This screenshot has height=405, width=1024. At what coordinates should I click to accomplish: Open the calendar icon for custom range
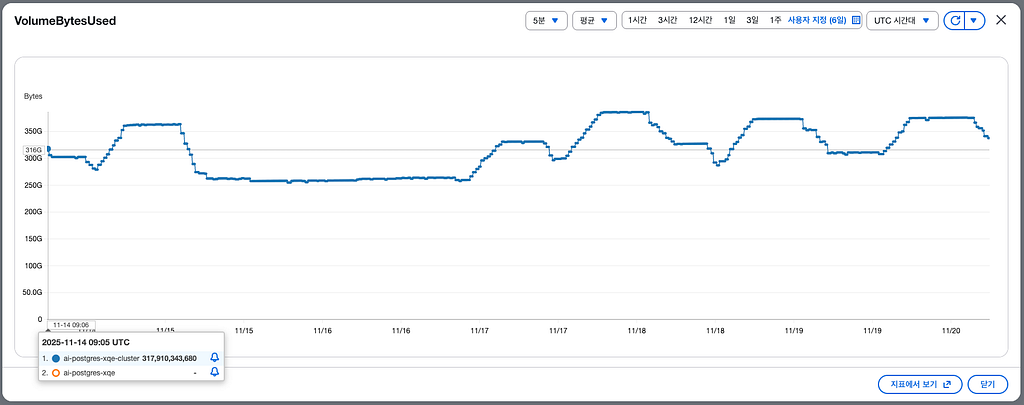[x=856, y=20]
